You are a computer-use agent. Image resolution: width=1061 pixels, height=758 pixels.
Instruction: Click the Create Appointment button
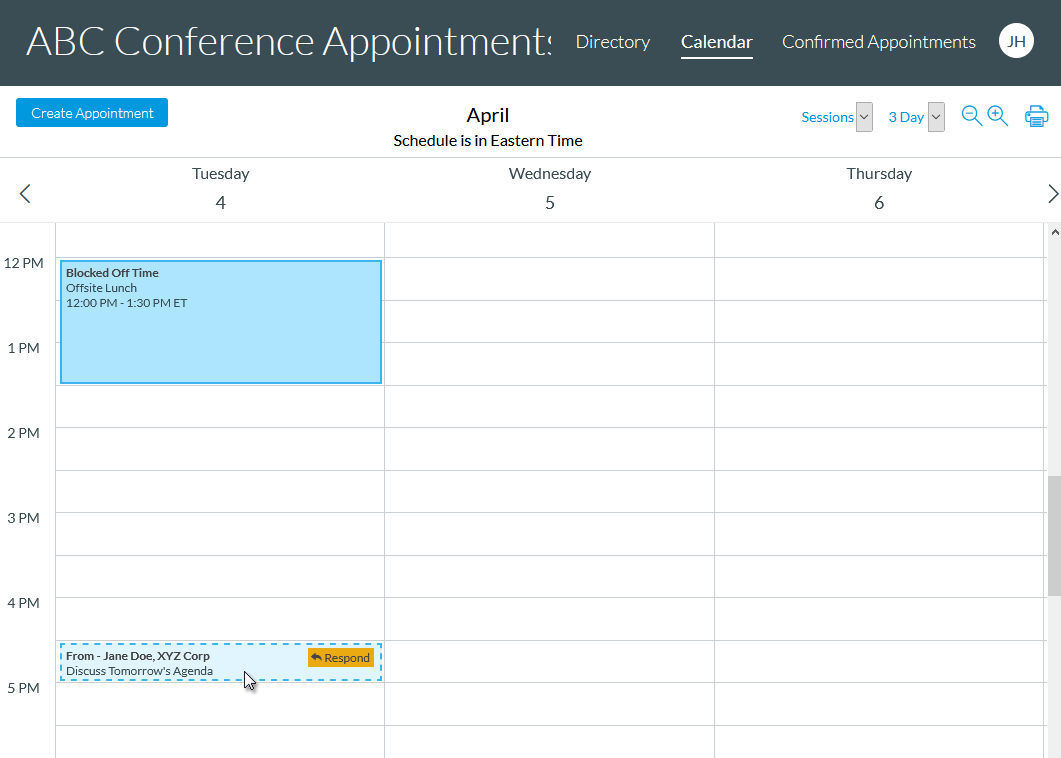[x=91, y=112]
